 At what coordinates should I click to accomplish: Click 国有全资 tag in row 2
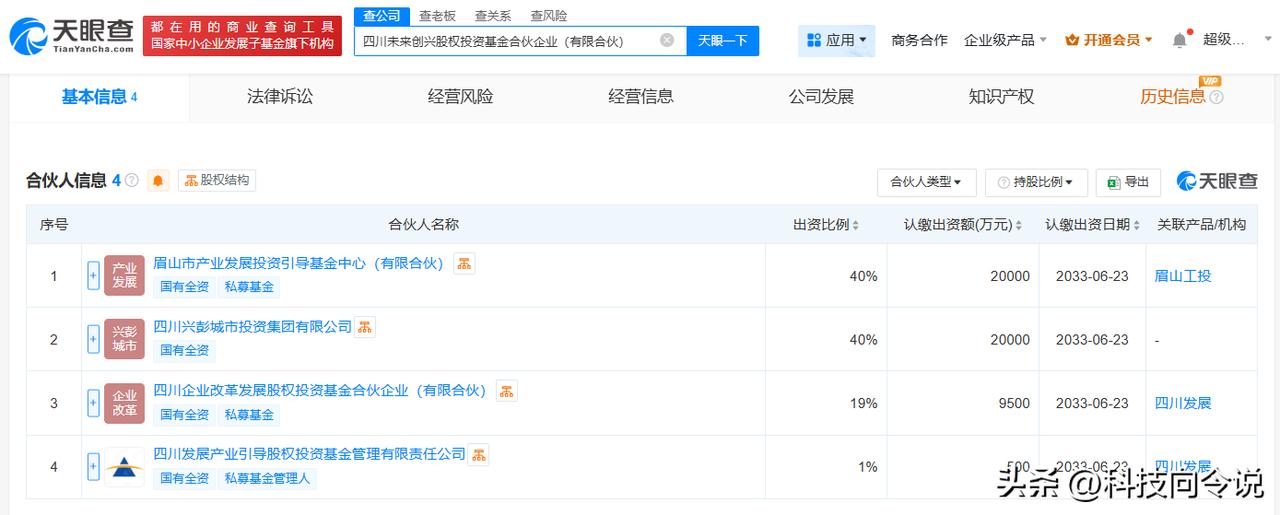pyautogui.click(x=185, y=350)
